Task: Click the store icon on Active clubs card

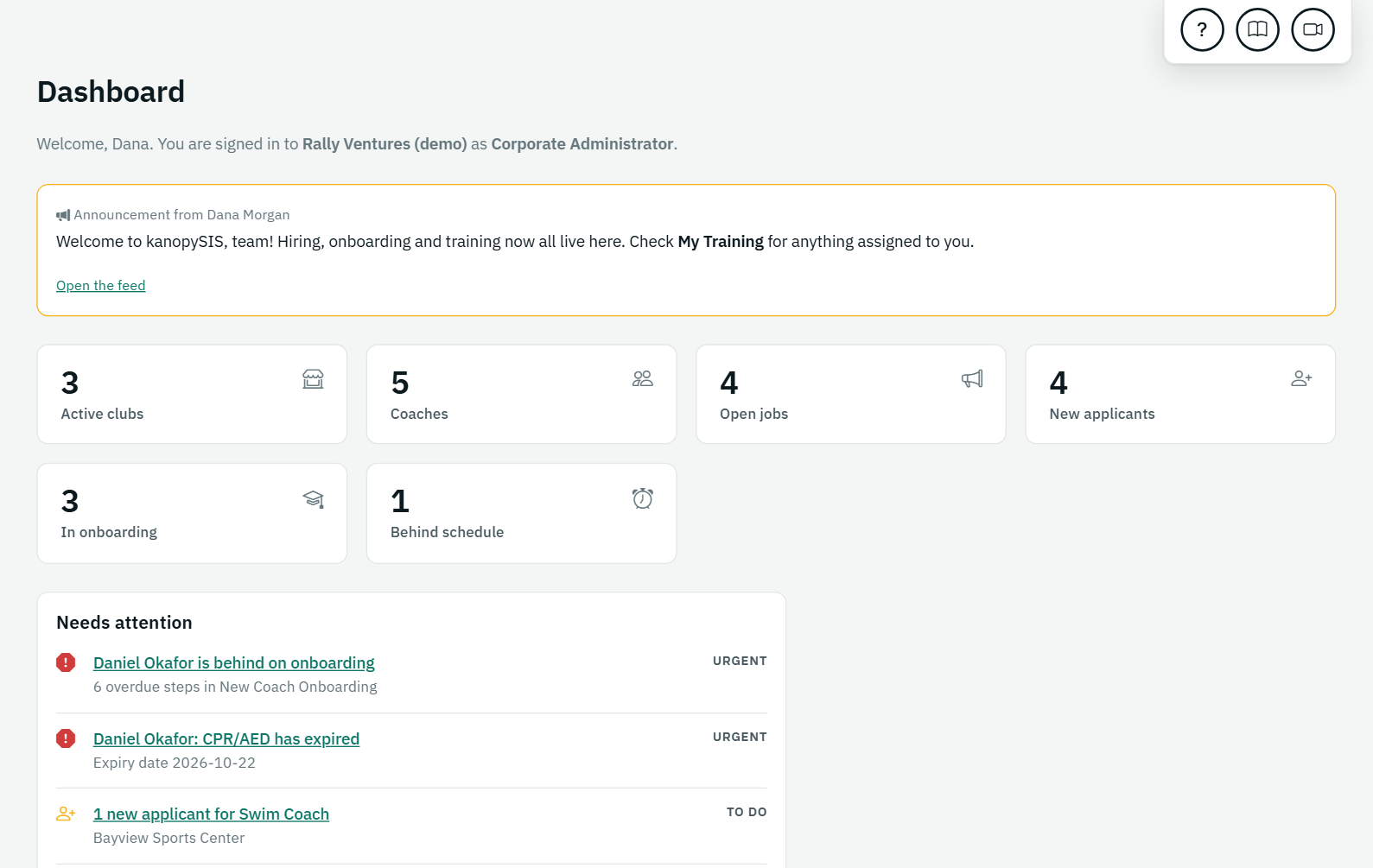Action: pyautogui.click(x=313, y=378)
